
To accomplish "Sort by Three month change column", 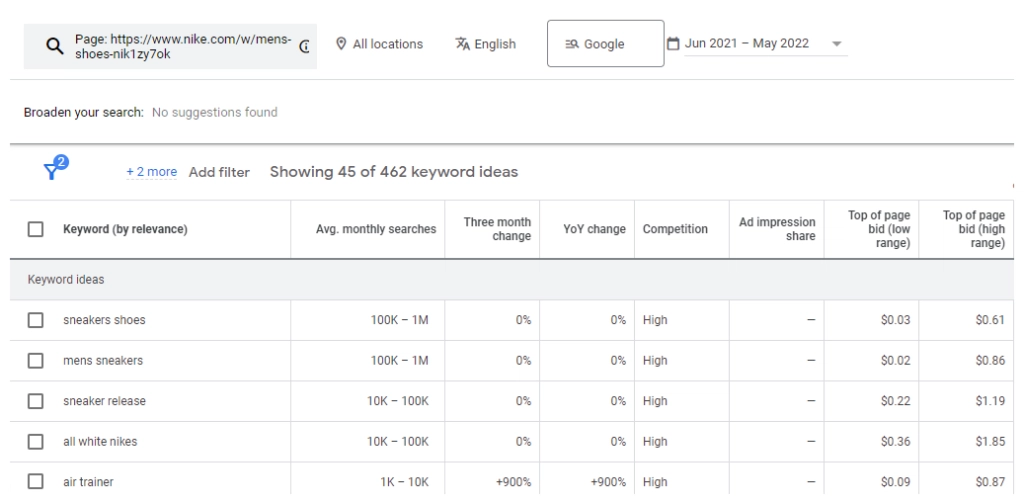I will (x=497, y=229).
